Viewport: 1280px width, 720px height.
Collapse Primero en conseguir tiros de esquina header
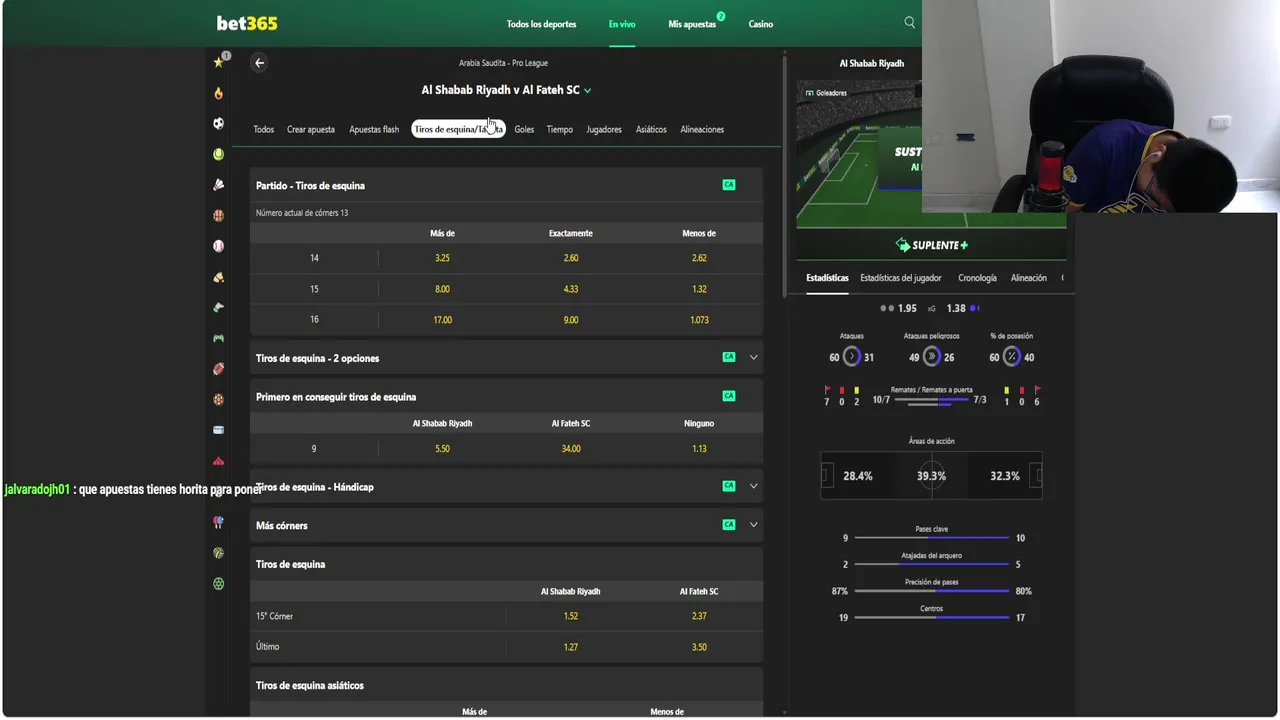click(x=506, y=397)
